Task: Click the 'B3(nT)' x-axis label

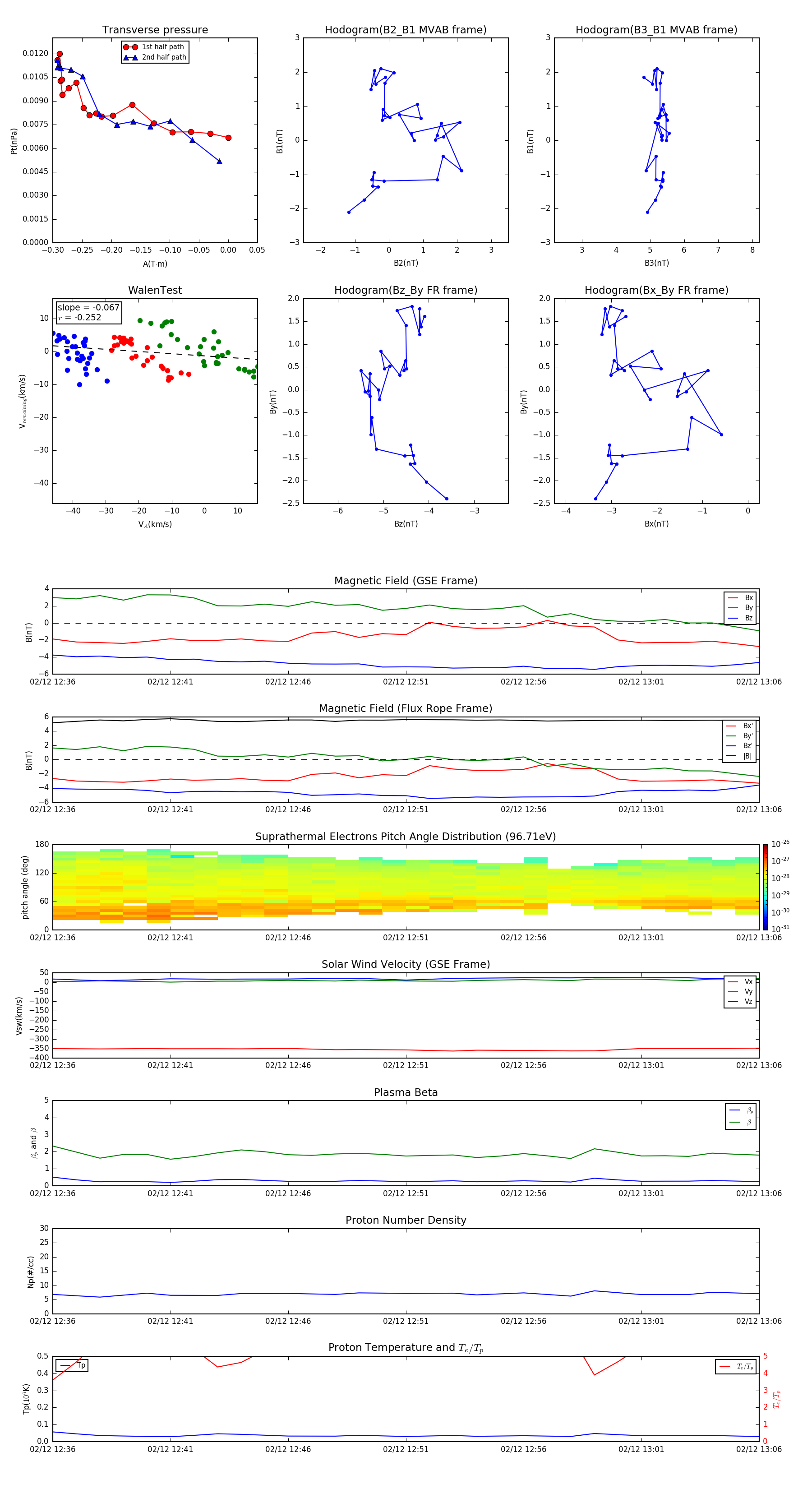Action: [656, 263]
